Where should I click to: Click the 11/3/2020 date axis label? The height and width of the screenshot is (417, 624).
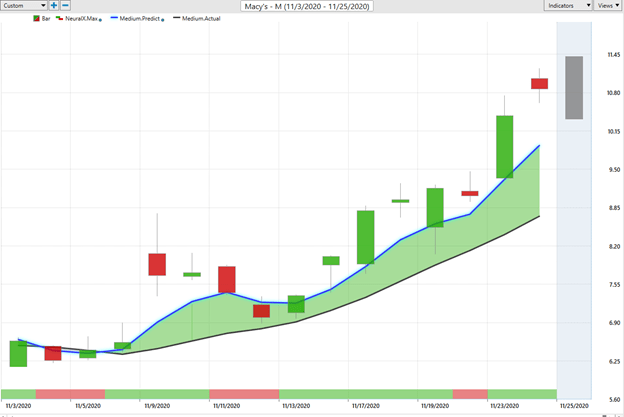click(x=16, y=407)
